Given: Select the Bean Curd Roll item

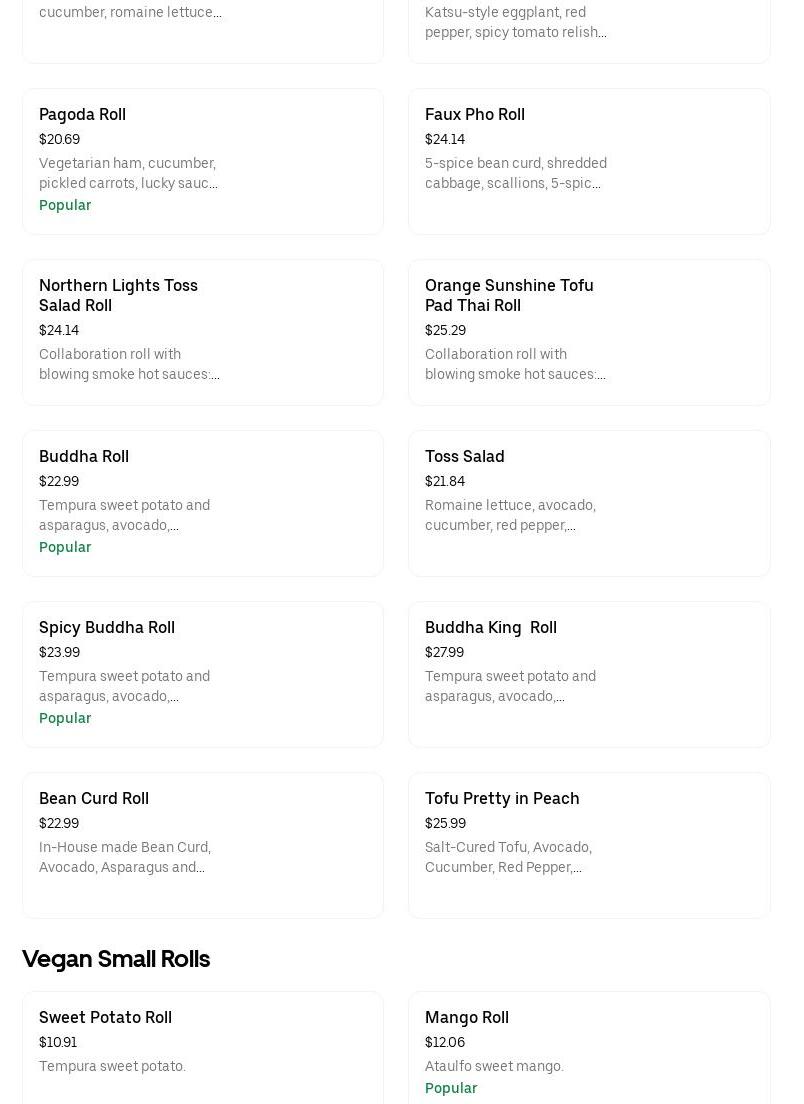Looking at the screenshot, I should 94,799.
